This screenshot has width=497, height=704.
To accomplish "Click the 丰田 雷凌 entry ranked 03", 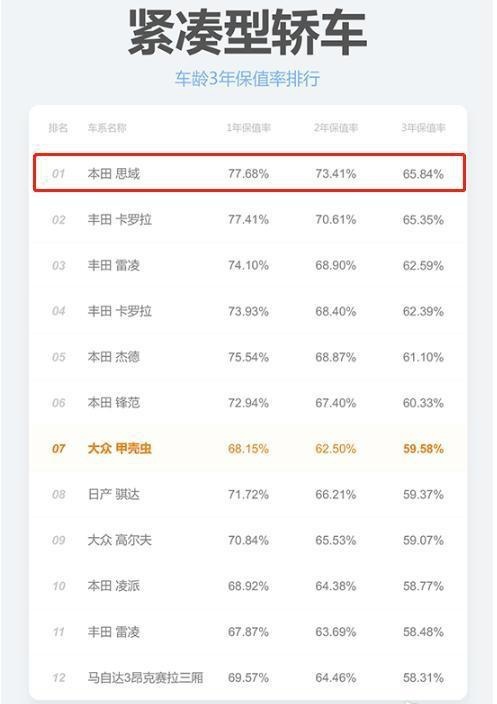I will click(114, 265).
